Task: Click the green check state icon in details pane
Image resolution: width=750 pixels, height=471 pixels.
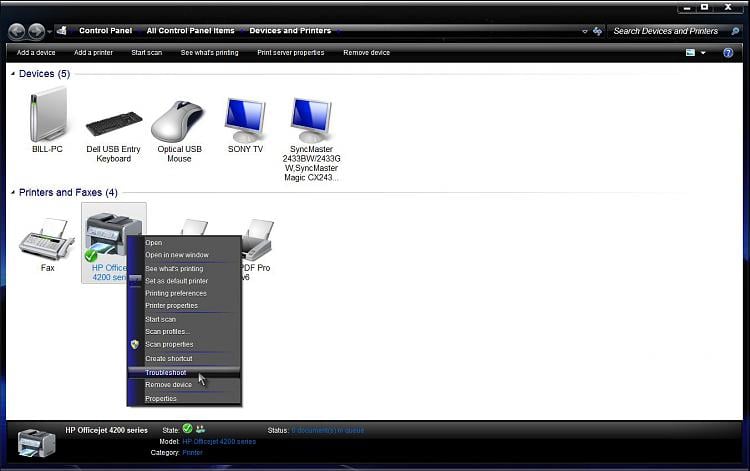Action: click(x=188, y=428)
